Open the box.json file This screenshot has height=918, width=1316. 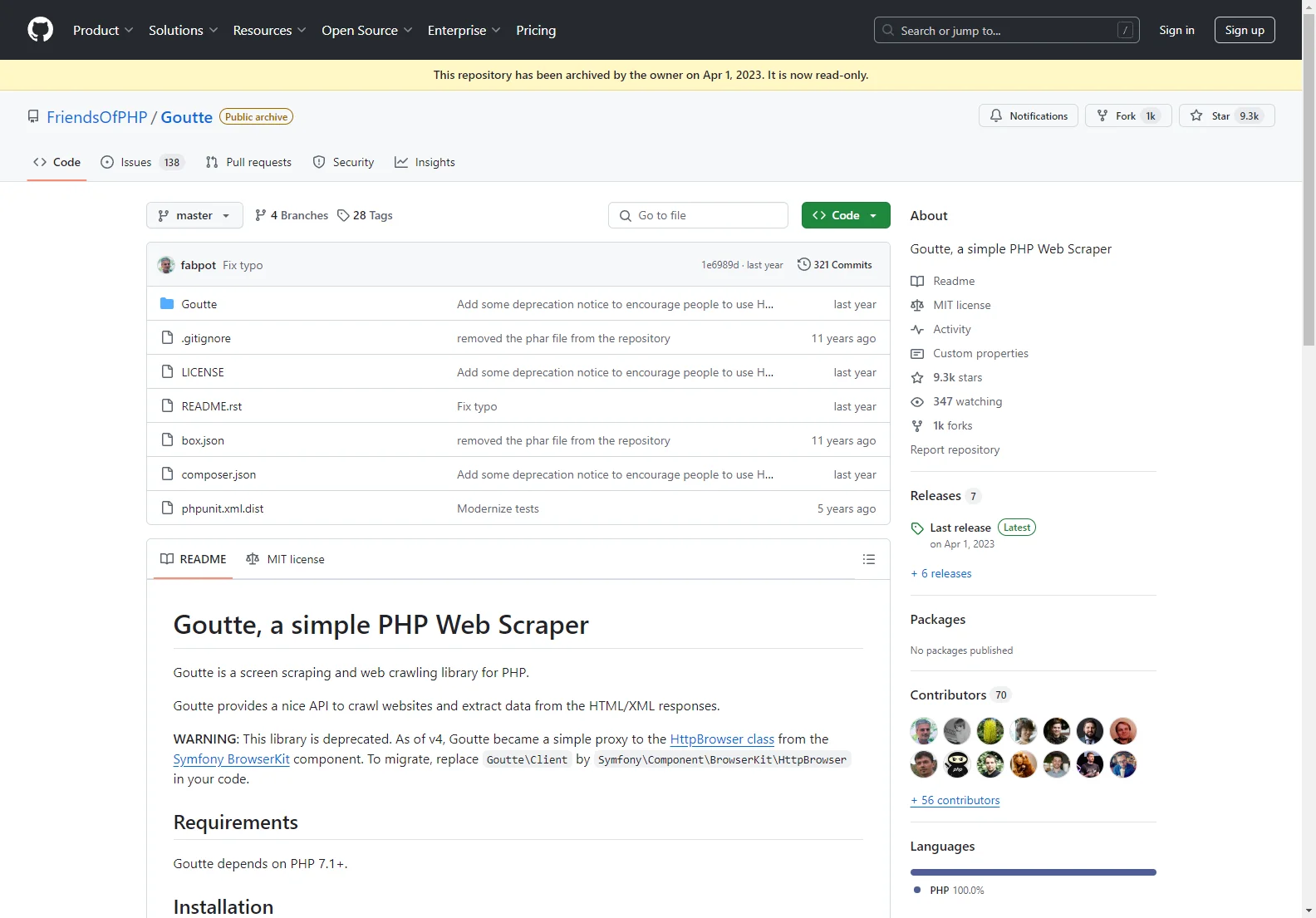203,440
